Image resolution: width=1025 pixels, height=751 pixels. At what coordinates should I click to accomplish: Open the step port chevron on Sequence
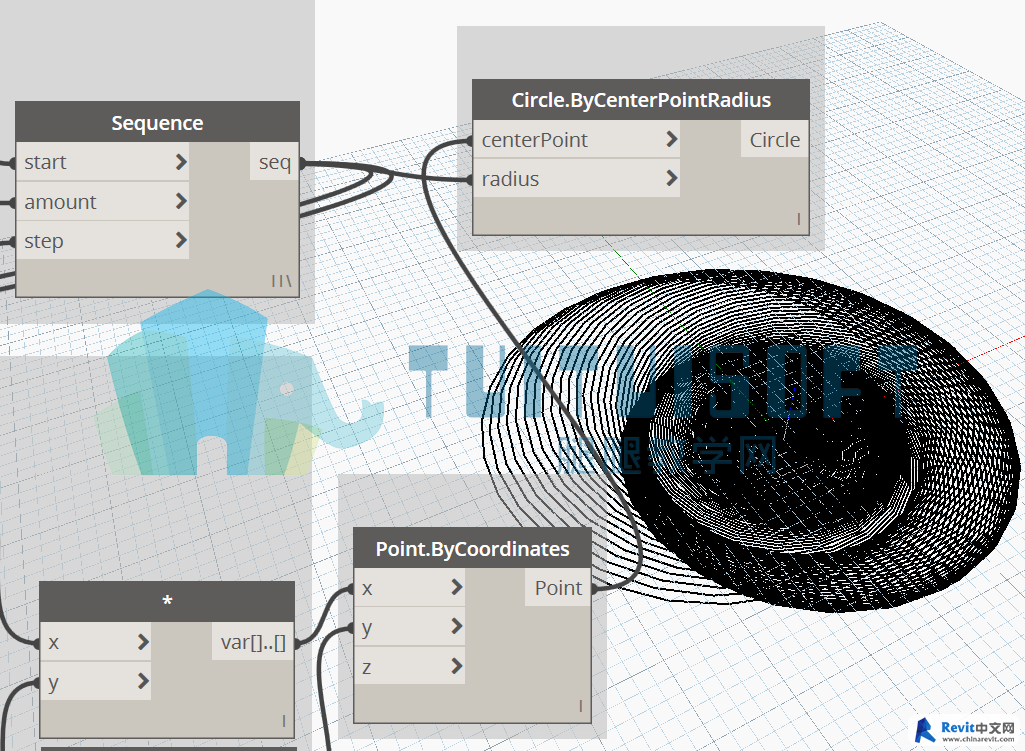(x=180, y=240)
